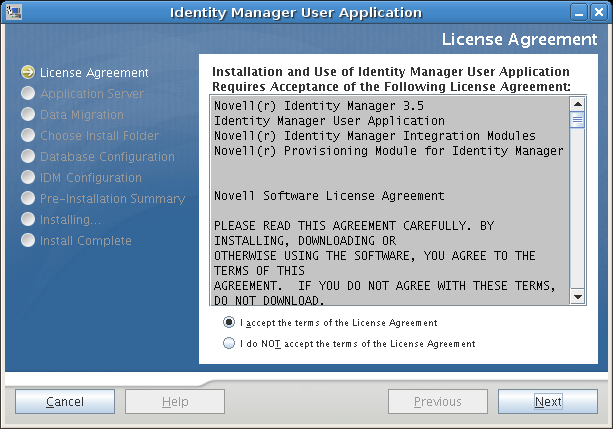Screen dimensions: 613x429
Task: Click the Install Complete bullet icon
Action: click(28, 241)
